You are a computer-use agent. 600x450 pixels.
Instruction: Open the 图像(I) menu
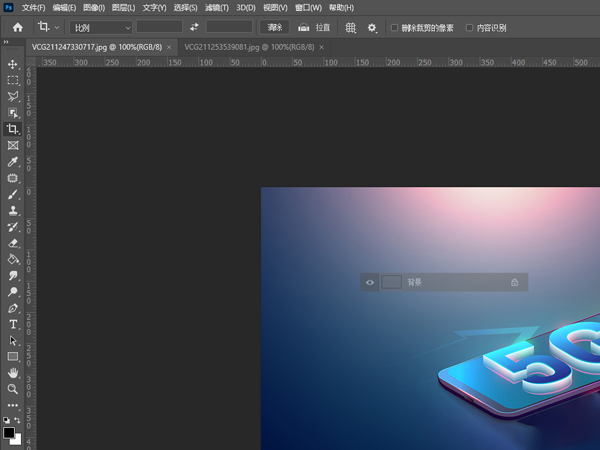[93, 8]
